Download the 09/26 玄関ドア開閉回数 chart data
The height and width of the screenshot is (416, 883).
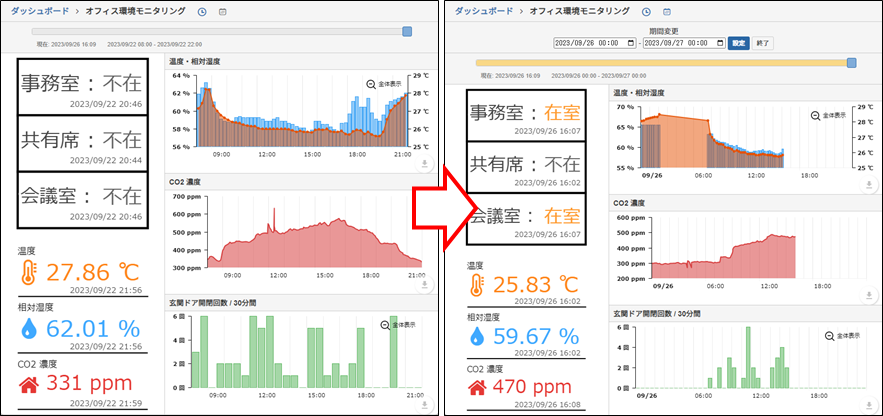click(869, 405)
